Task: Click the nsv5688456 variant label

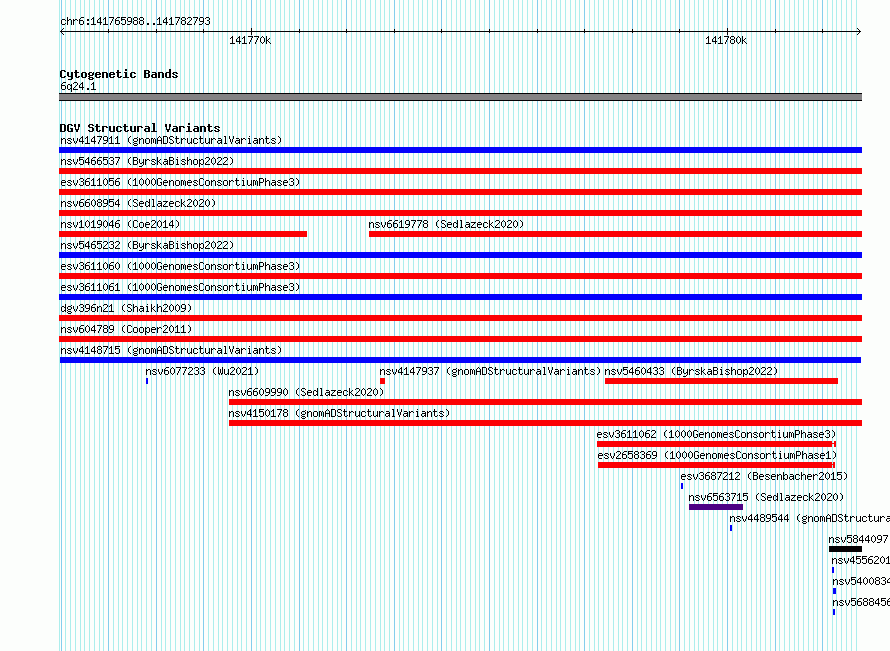Action: pyautogui.click(x=861, y=602)
